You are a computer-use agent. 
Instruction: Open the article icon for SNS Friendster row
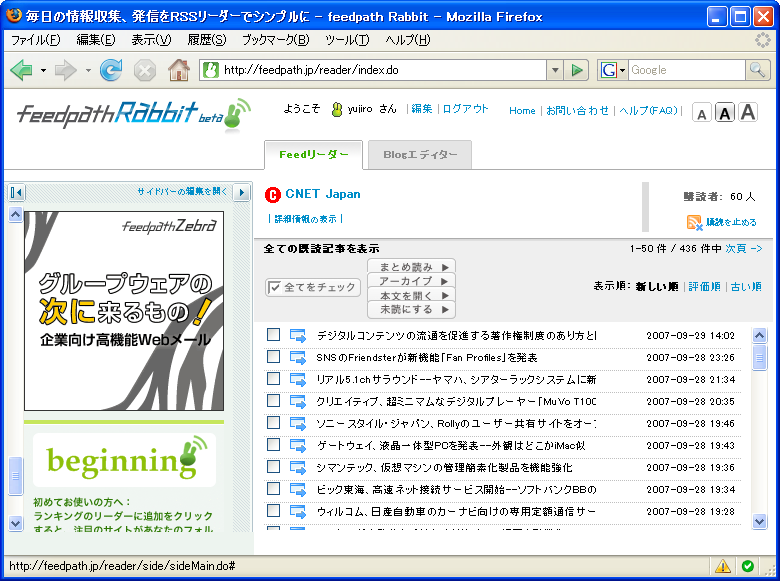[x=297, y=358]
